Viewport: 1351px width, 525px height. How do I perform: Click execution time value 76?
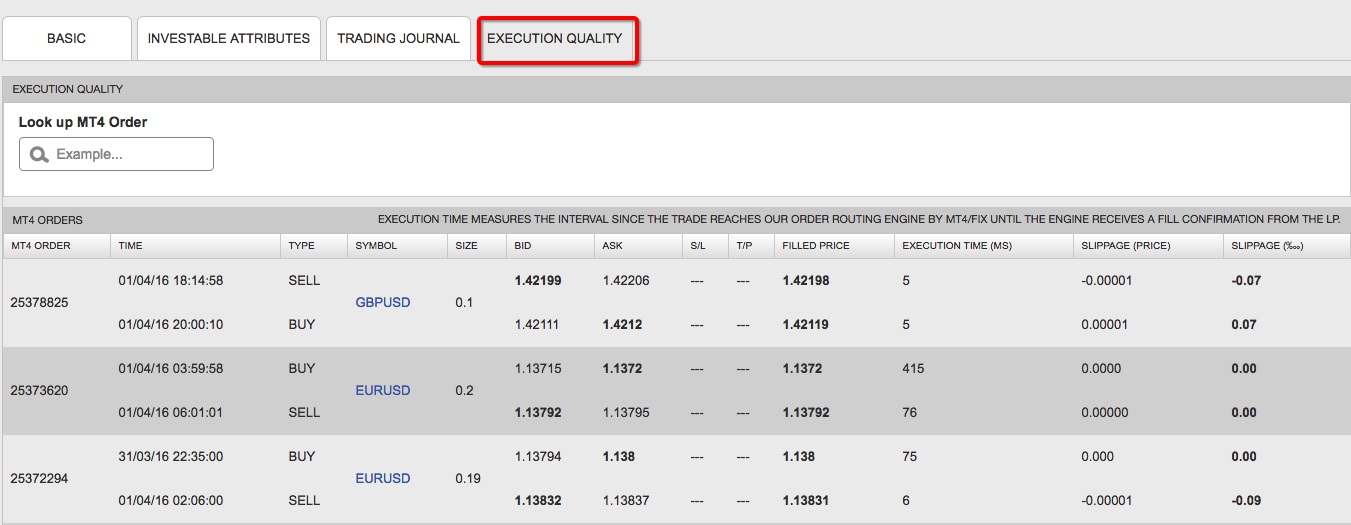tap(909, 412)
